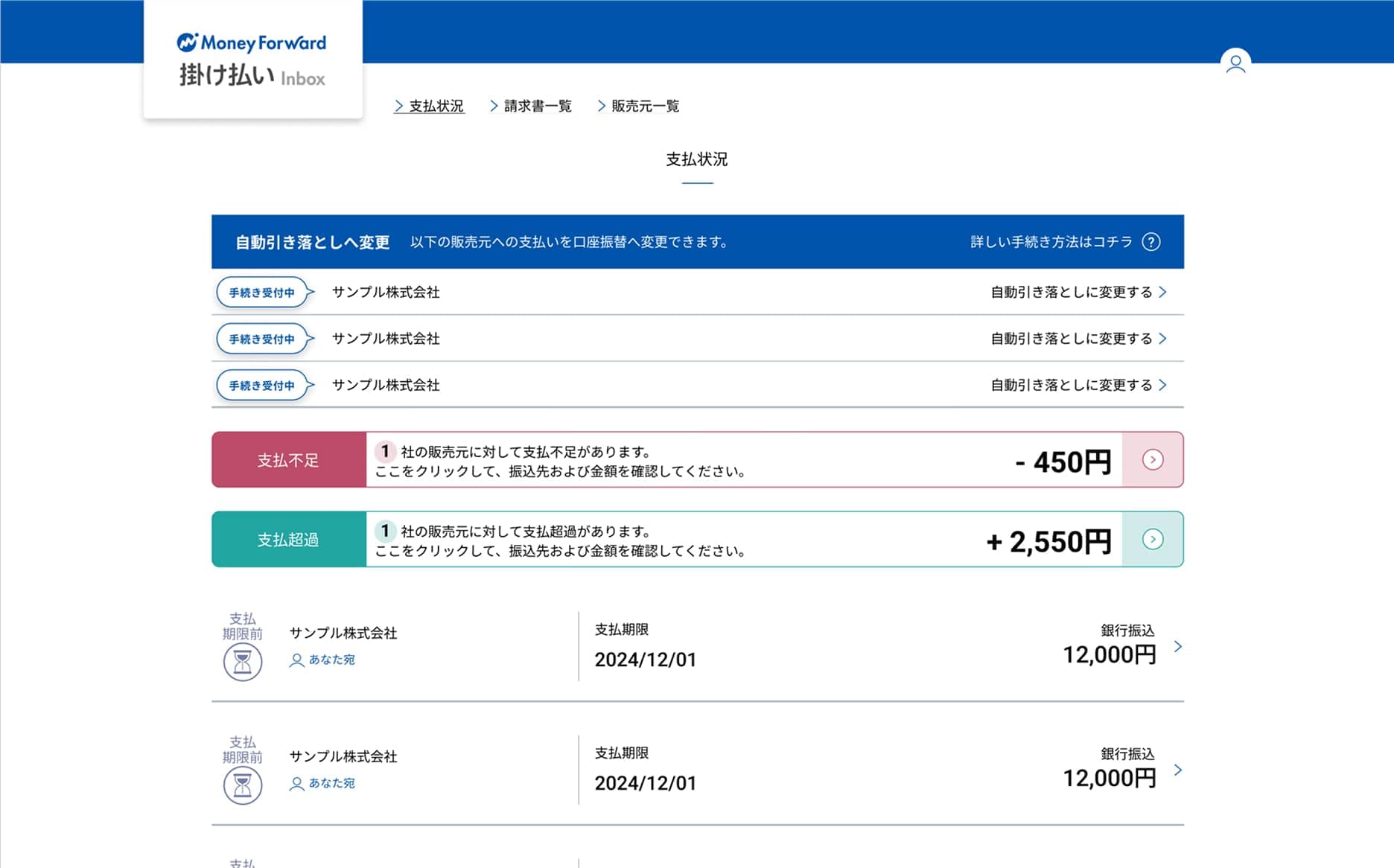Click the first 手続き受付中 status badge

[x=262, y=293]
